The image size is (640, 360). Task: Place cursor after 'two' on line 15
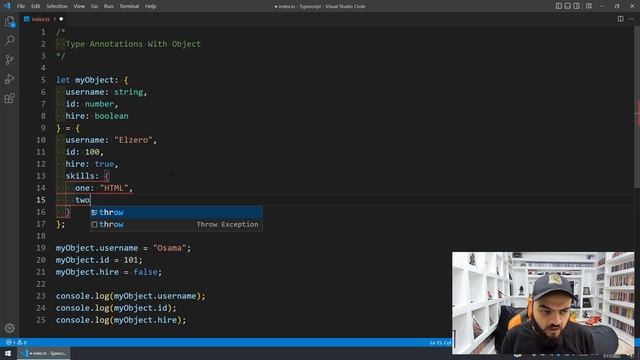coord(90,200)
